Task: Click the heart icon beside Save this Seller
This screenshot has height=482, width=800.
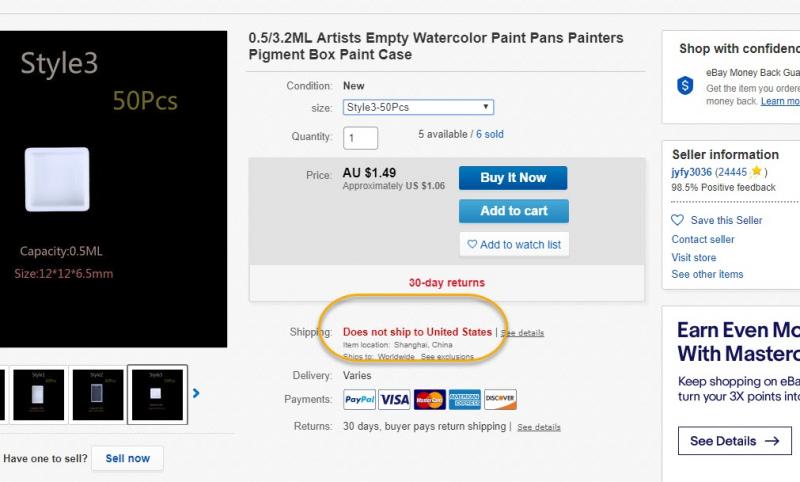Action: click(677, 220)
